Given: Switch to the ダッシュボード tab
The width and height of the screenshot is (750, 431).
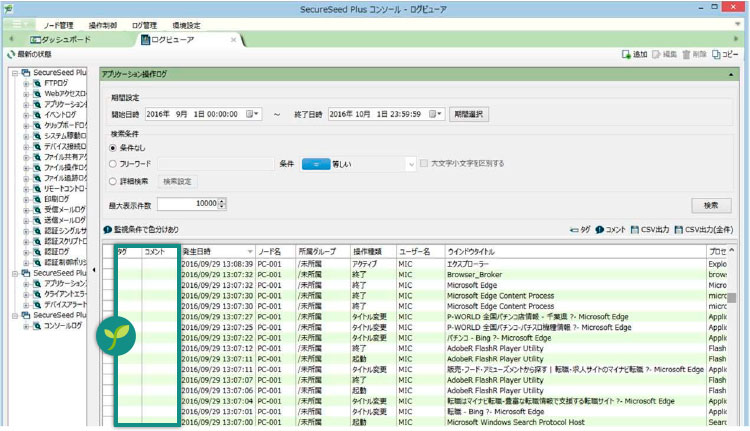Looking at the screenshot, I should tap(61, 40).
